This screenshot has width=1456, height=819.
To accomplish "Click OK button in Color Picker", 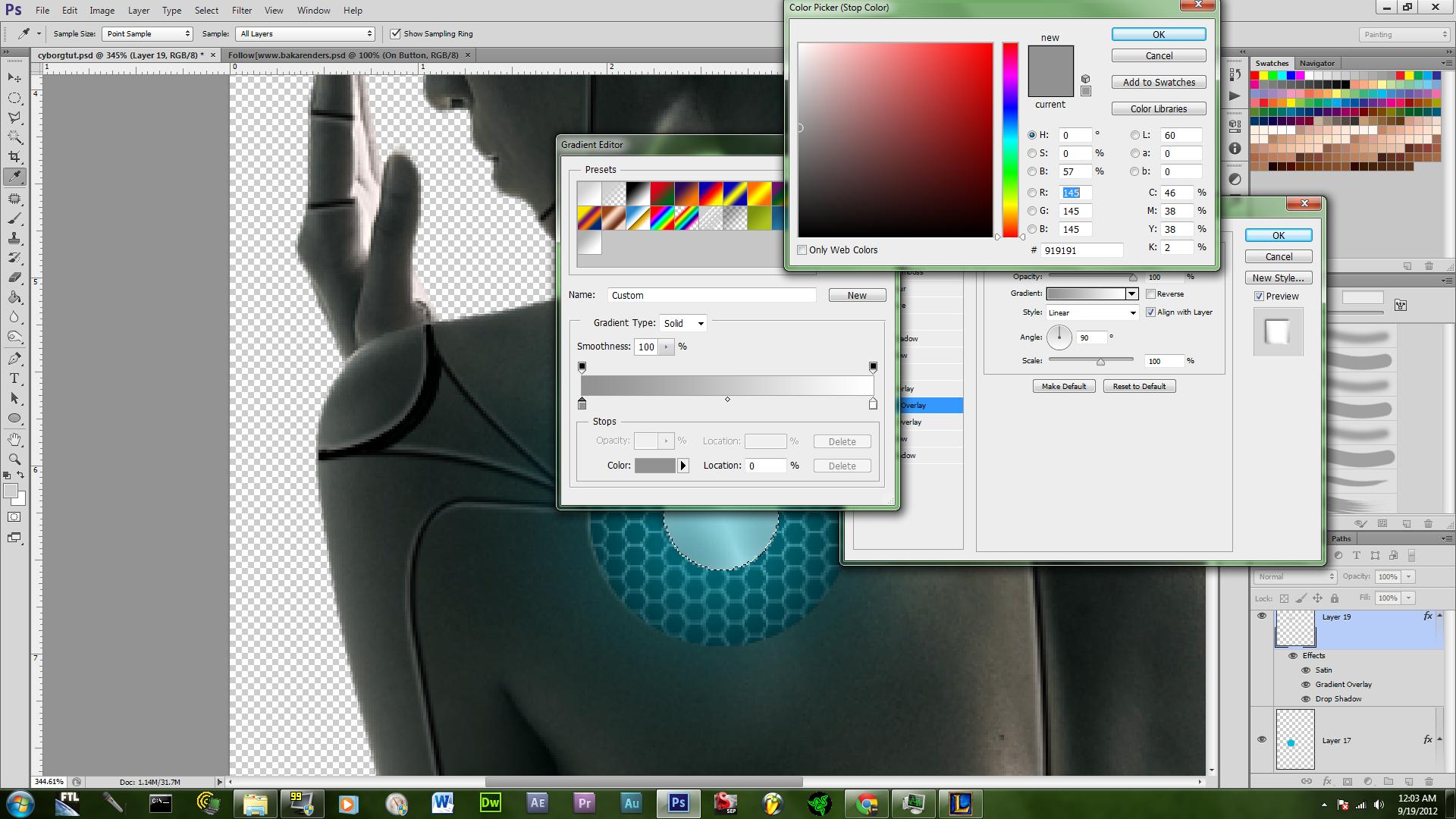I will pyautogui.click(x=1158, y=34).
